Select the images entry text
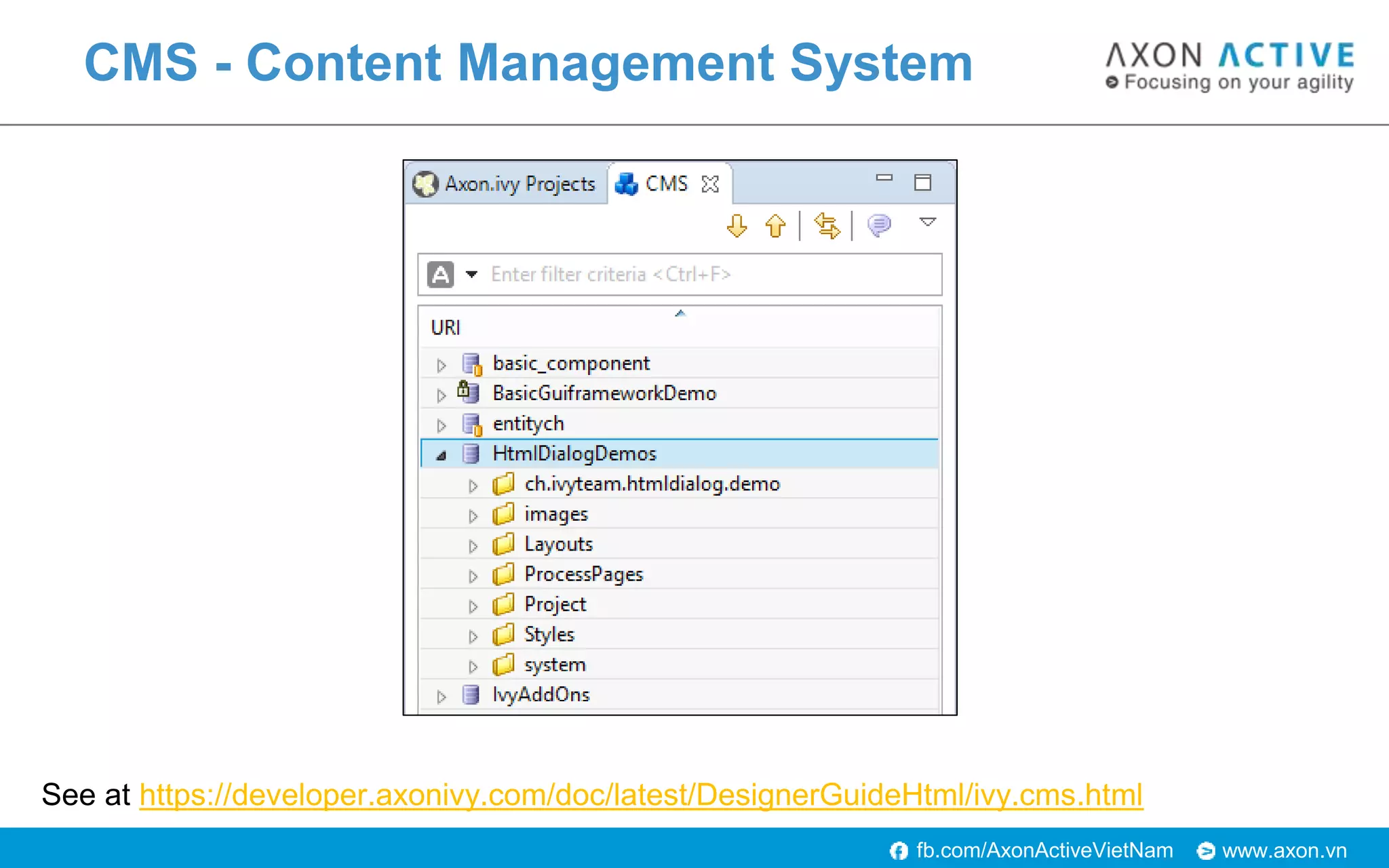1389x868 pixels. pyautogui.click(x=556, y=515)
